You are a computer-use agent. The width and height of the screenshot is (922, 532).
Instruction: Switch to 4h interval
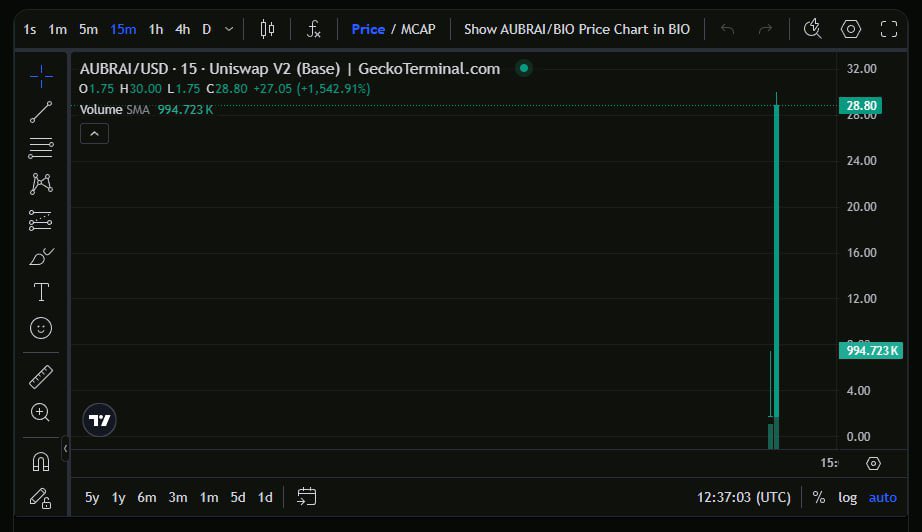[x=182, y=29]
